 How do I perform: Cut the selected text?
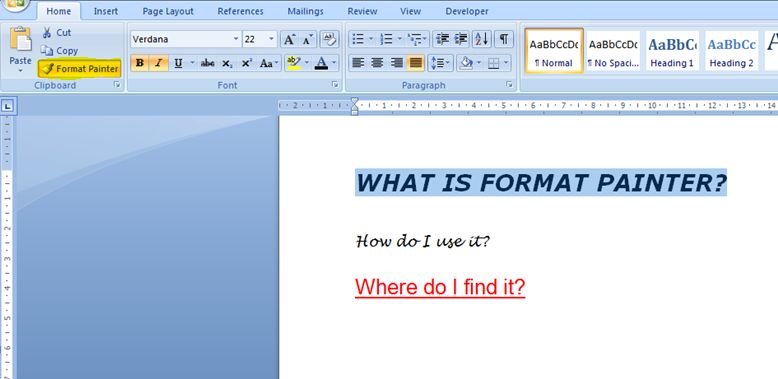pos(57,33)
